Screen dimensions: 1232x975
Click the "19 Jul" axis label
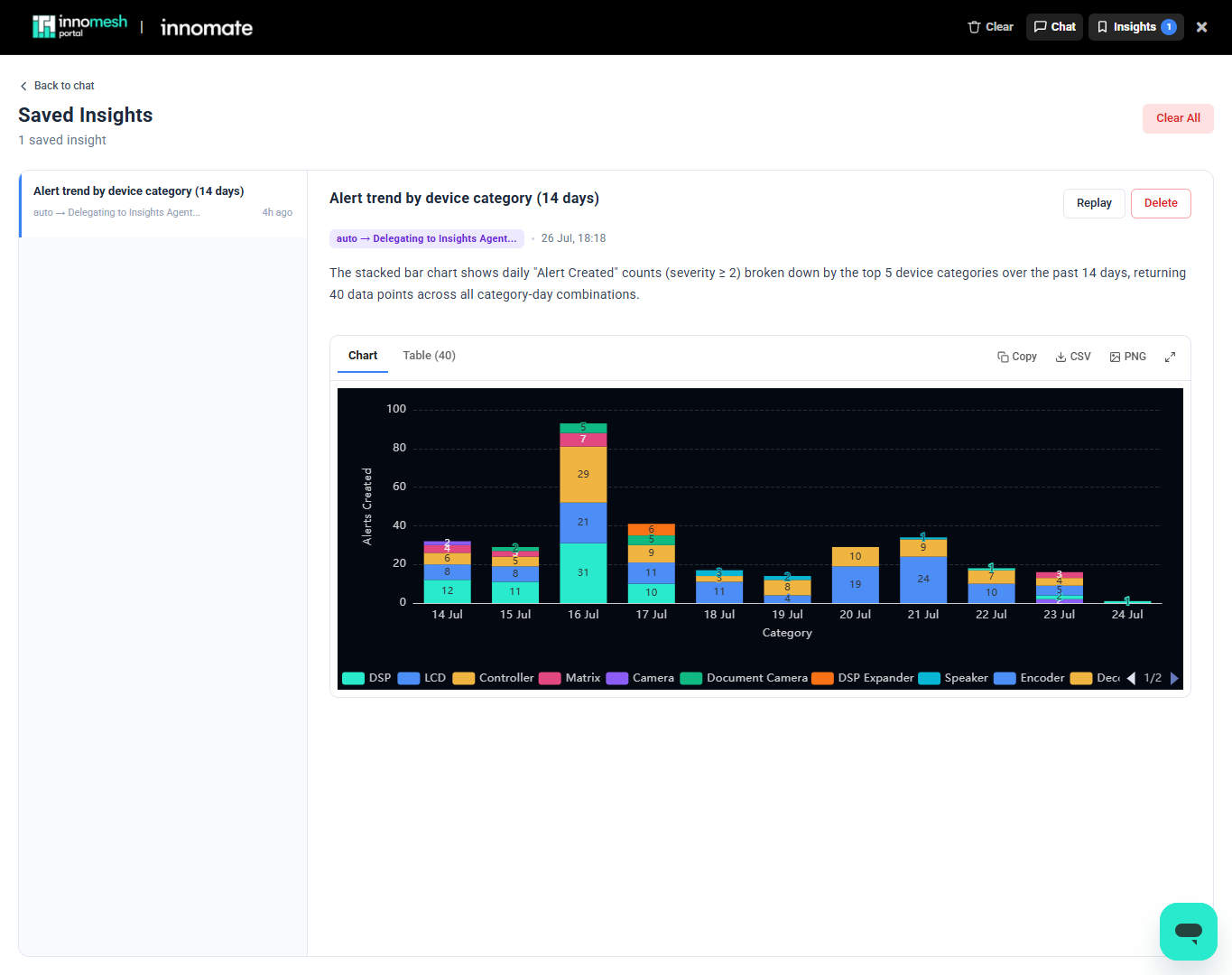(787, 615)
